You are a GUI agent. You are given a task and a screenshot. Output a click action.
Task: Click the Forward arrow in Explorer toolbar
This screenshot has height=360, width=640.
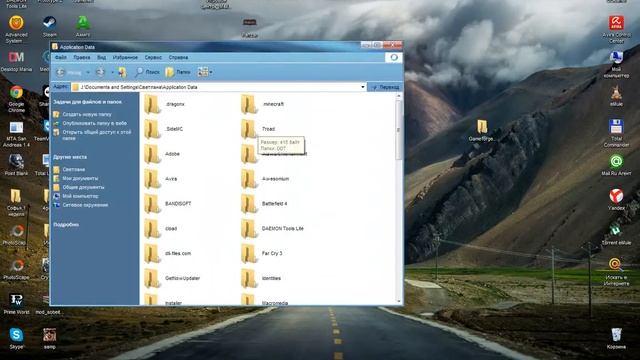pyautogui.click(x=100, y=72)
